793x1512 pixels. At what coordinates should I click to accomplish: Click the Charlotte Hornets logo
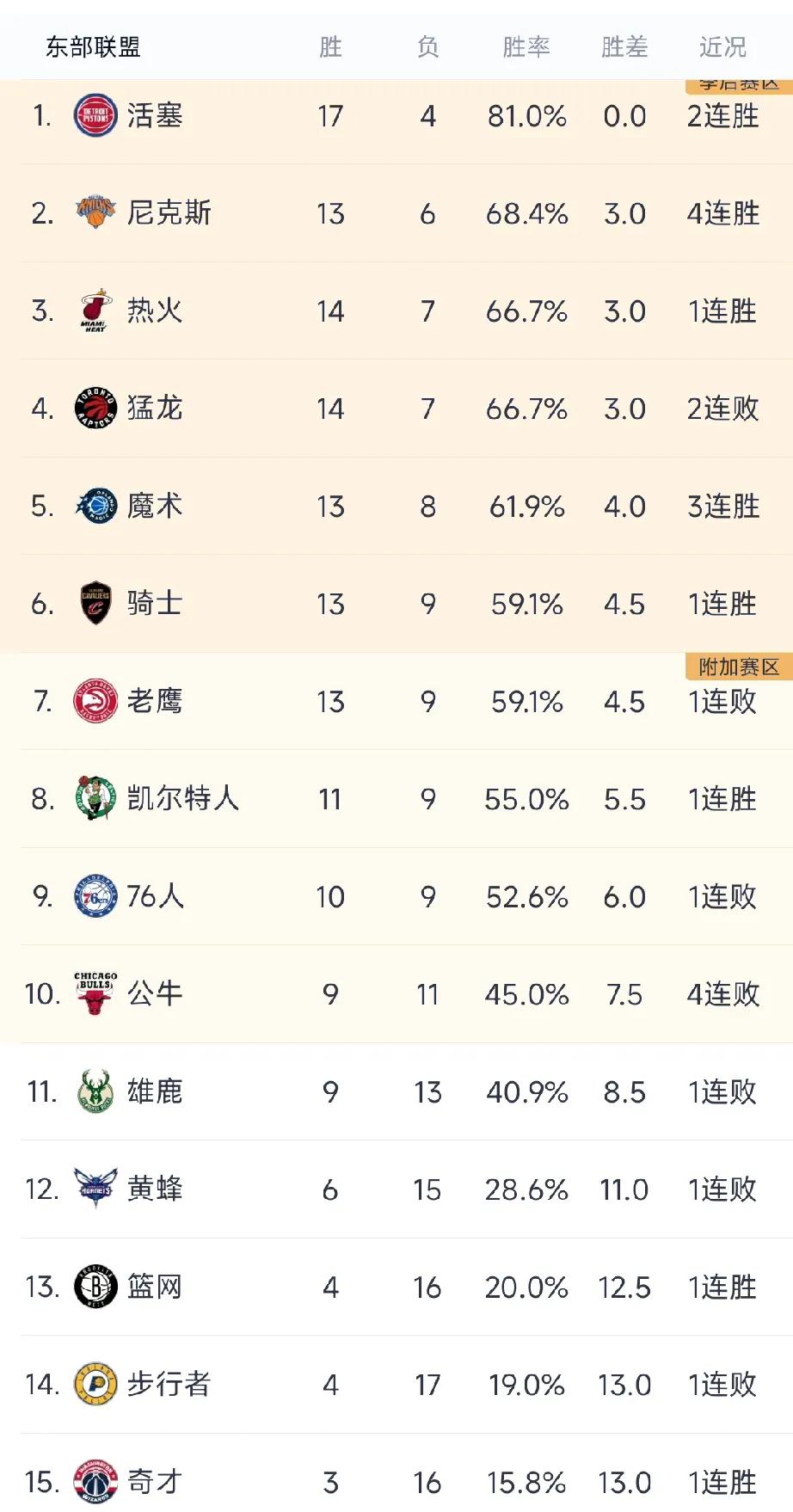coord(95,1189)
